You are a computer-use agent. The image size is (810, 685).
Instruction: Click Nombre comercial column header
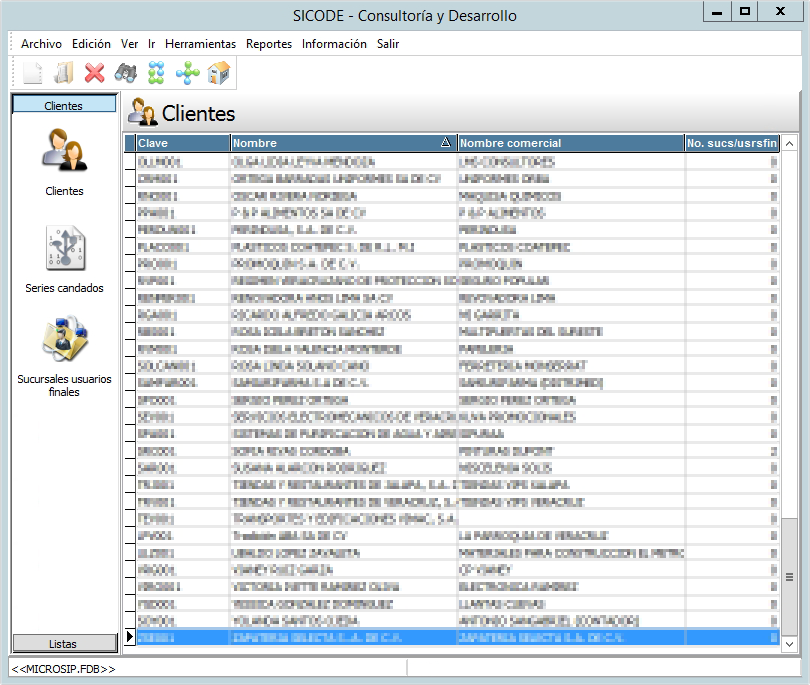point(570,143)
